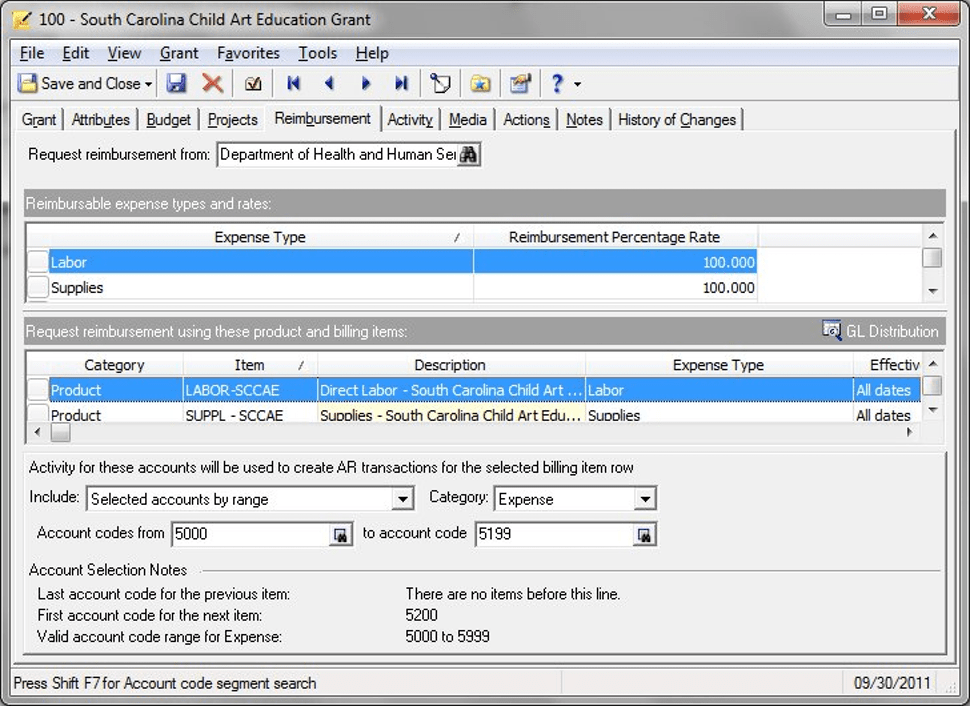Expand the Include accounts dropdown
970x706 pixels.
point(402,499)
